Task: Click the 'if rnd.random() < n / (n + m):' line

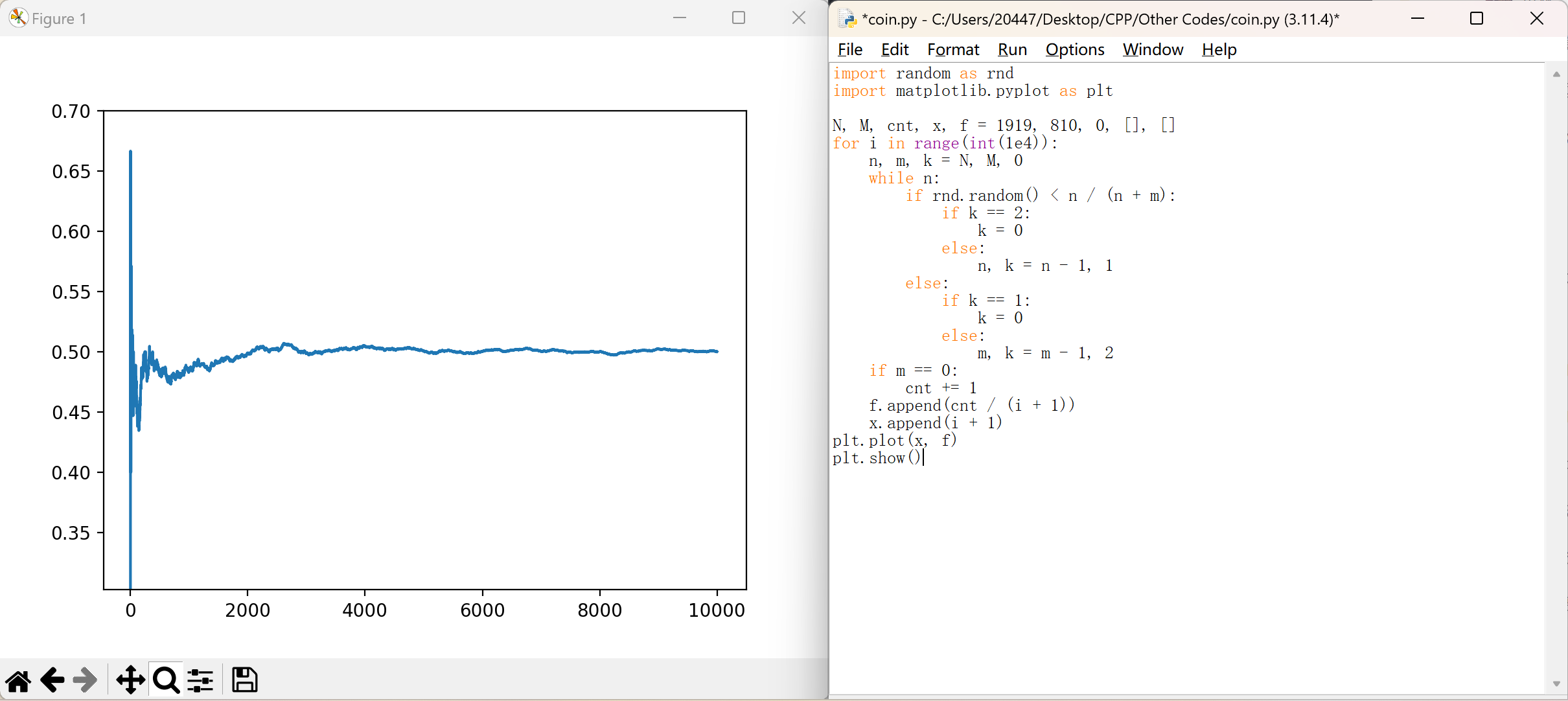Action: (1041, 196)
